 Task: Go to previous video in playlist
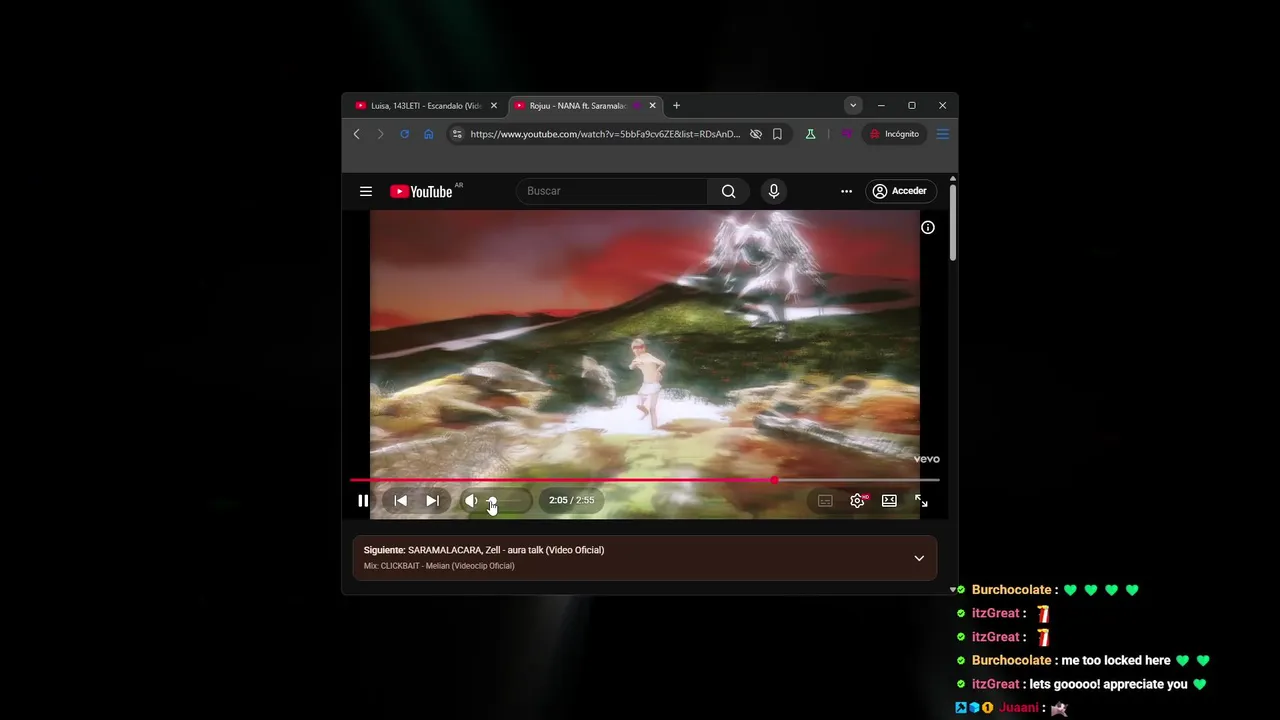tap(400, 501)
